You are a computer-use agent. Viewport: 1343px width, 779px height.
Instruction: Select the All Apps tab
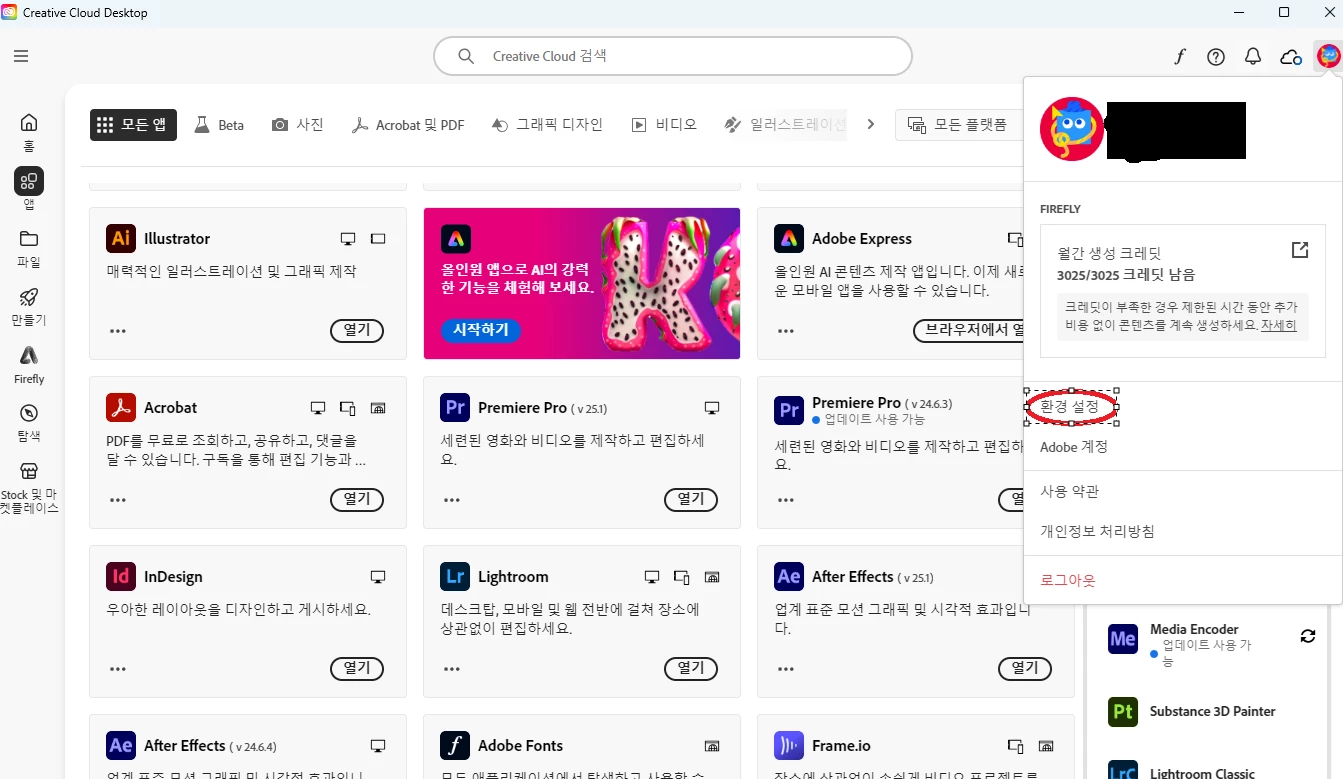[133, 125]
